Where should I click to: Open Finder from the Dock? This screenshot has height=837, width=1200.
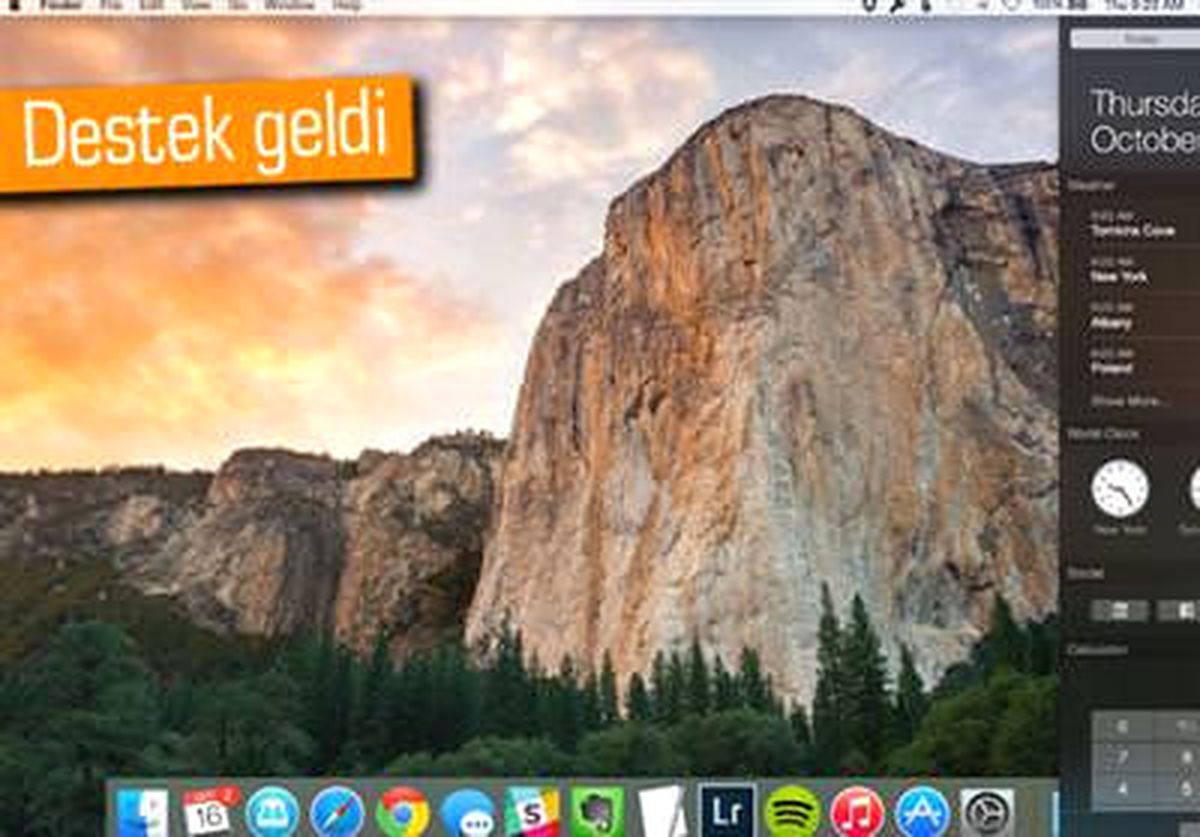tap(142, 812)
